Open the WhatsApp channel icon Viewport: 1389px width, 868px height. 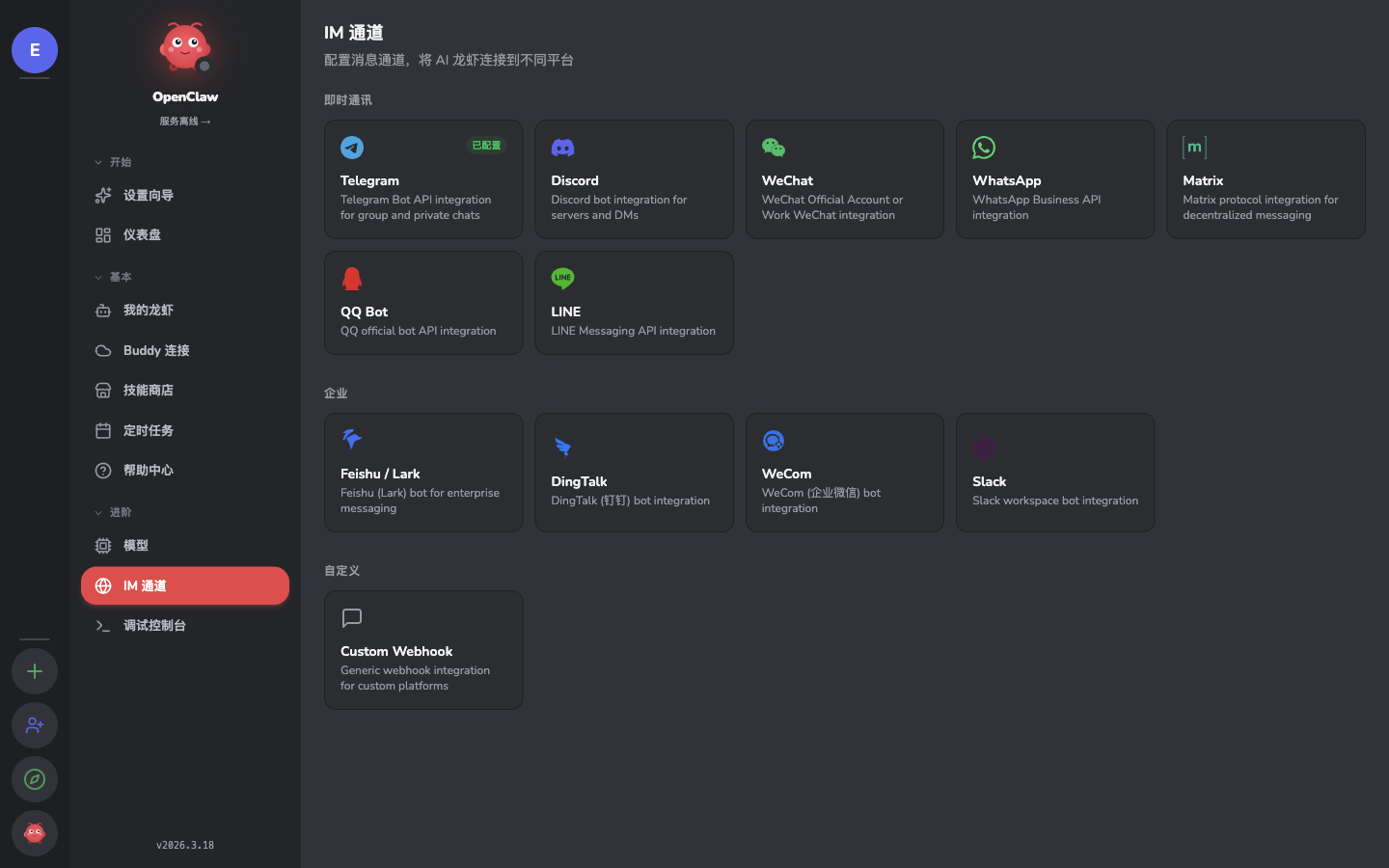click(983, 148)
